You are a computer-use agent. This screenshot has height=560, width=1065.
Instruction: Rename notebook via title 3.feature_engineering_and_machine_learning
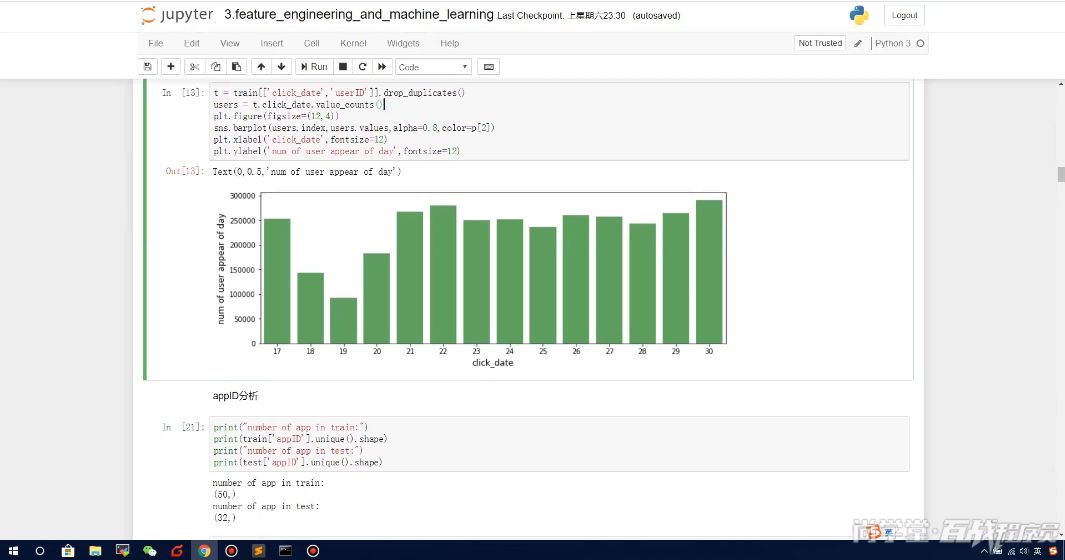[359, 14]
